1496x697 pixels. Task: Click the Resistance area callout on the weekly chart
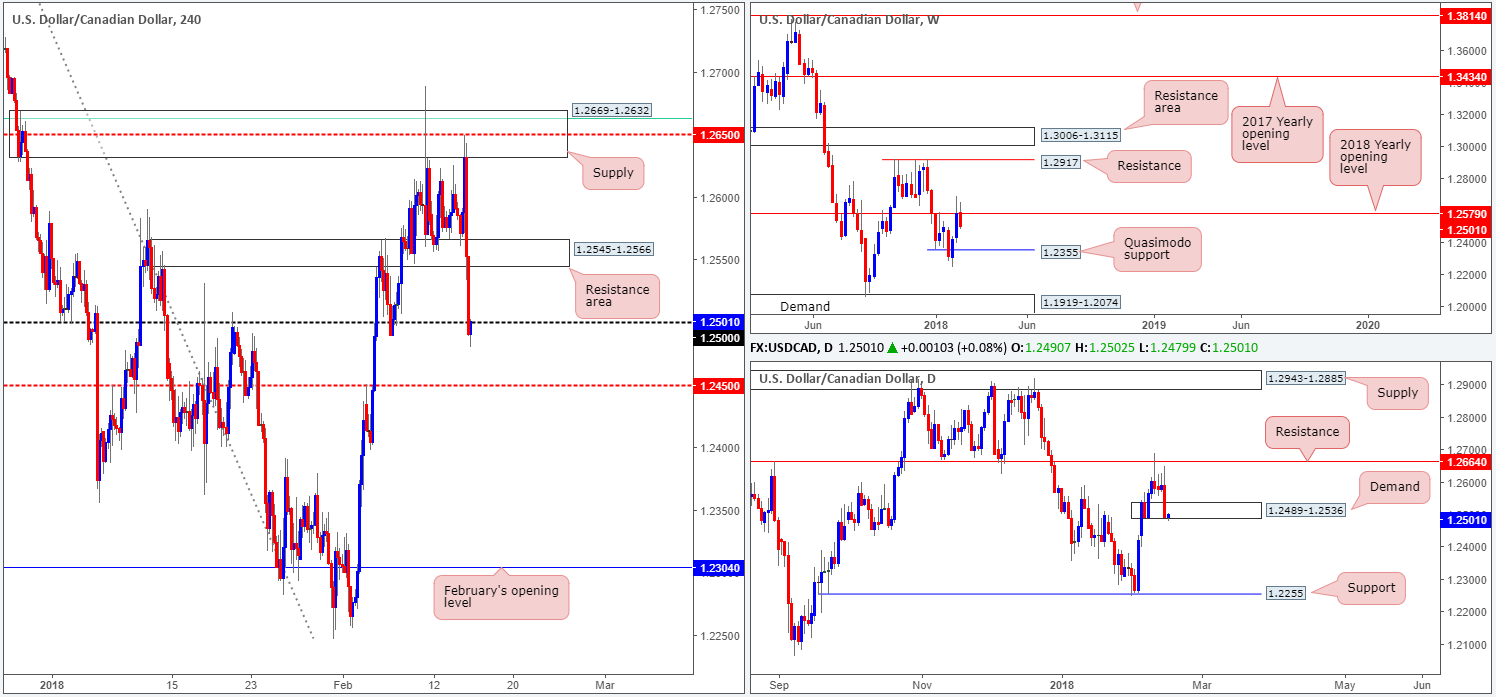coord(1186,102)
